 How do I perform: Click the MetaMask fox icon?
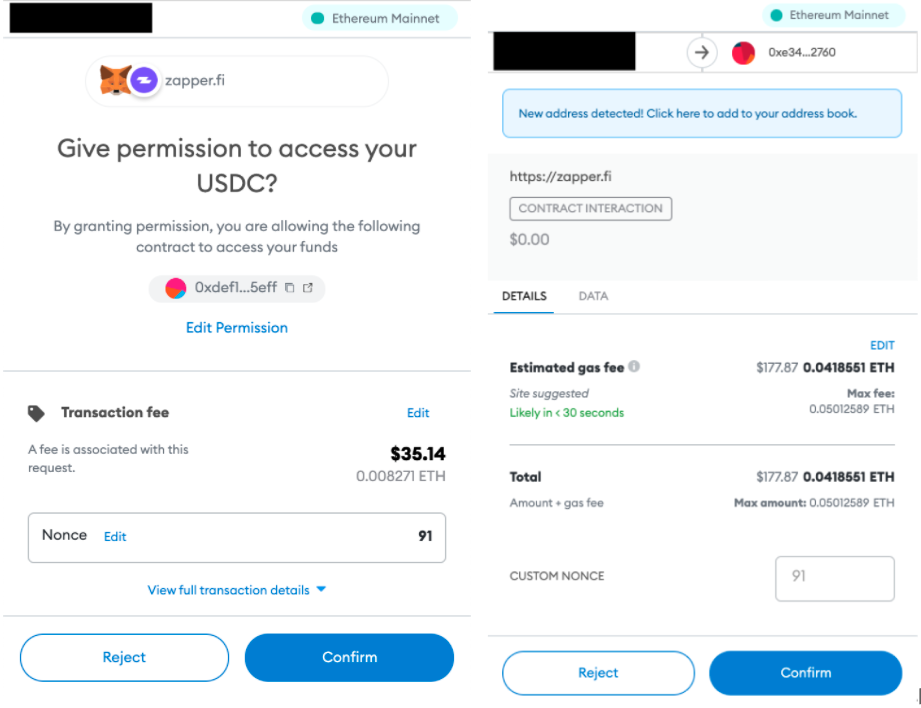(x=115, y=80)
